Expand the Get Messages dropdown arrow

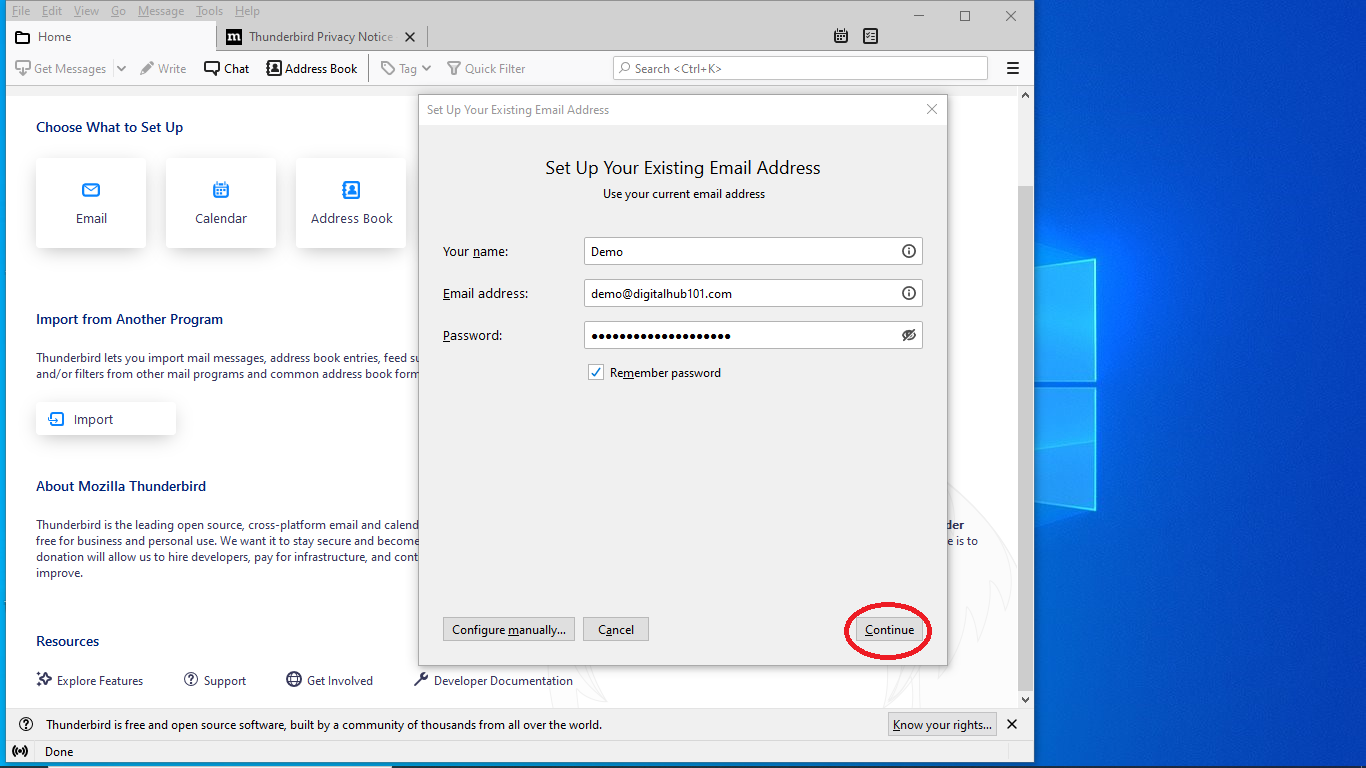tap(121, 69)
